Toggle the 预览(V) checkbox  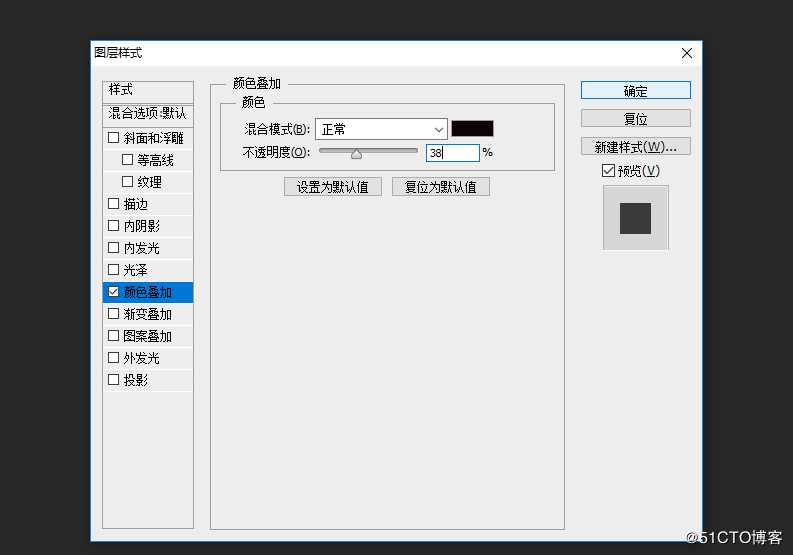point(608,170)
